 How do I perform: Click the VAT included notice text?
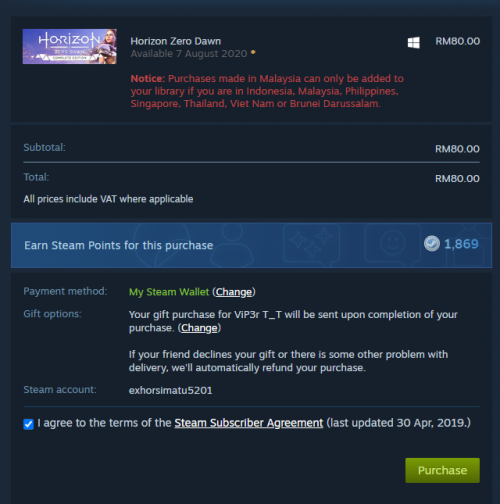[108, 199]
